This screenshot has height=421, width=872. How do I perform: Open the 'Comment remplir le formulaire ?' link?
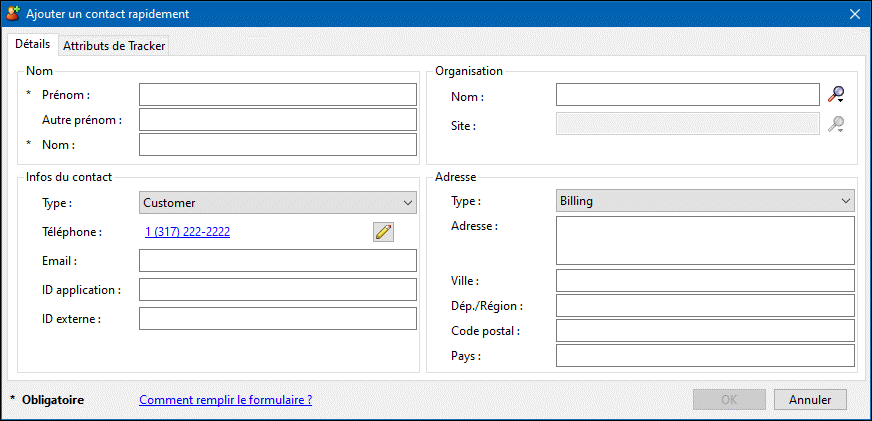tap(225, 400)
